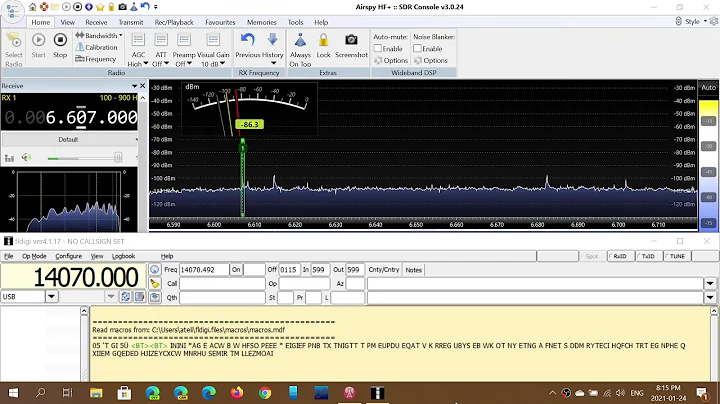Open Noise Blanker Options

431,60
